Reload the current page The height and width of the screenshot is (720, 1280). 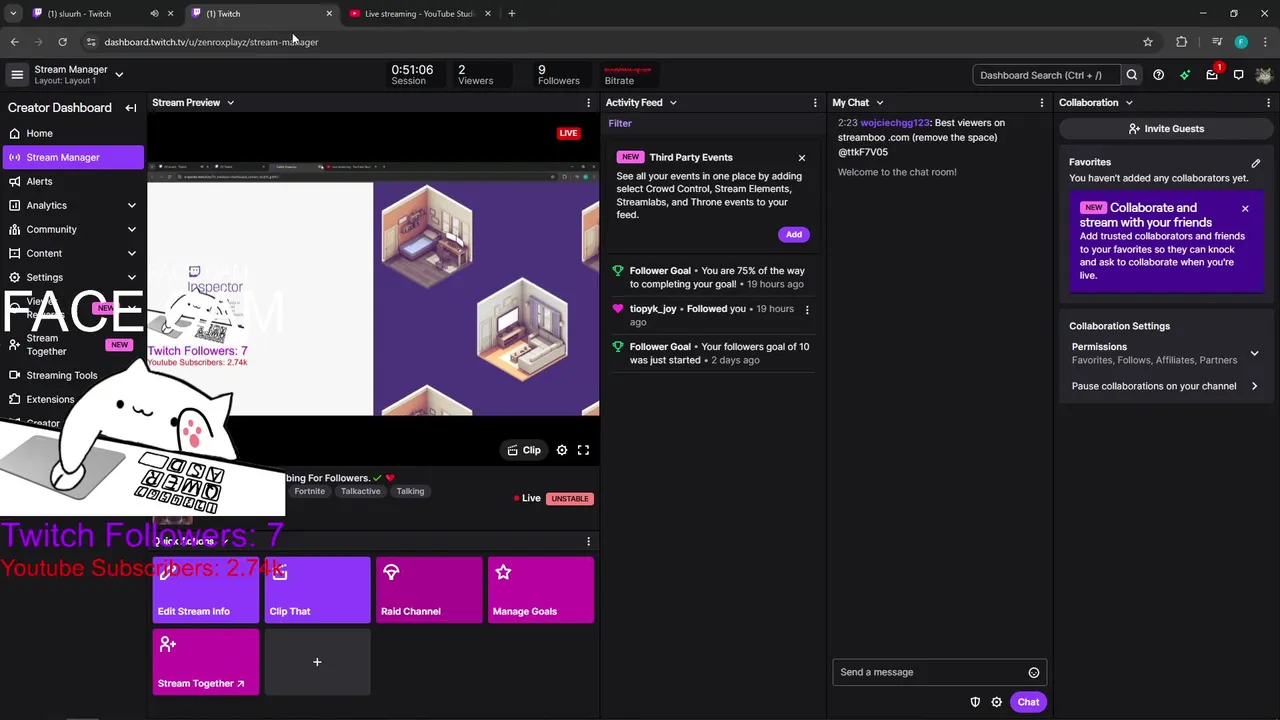pyautogui.click(x=62, y=42)
